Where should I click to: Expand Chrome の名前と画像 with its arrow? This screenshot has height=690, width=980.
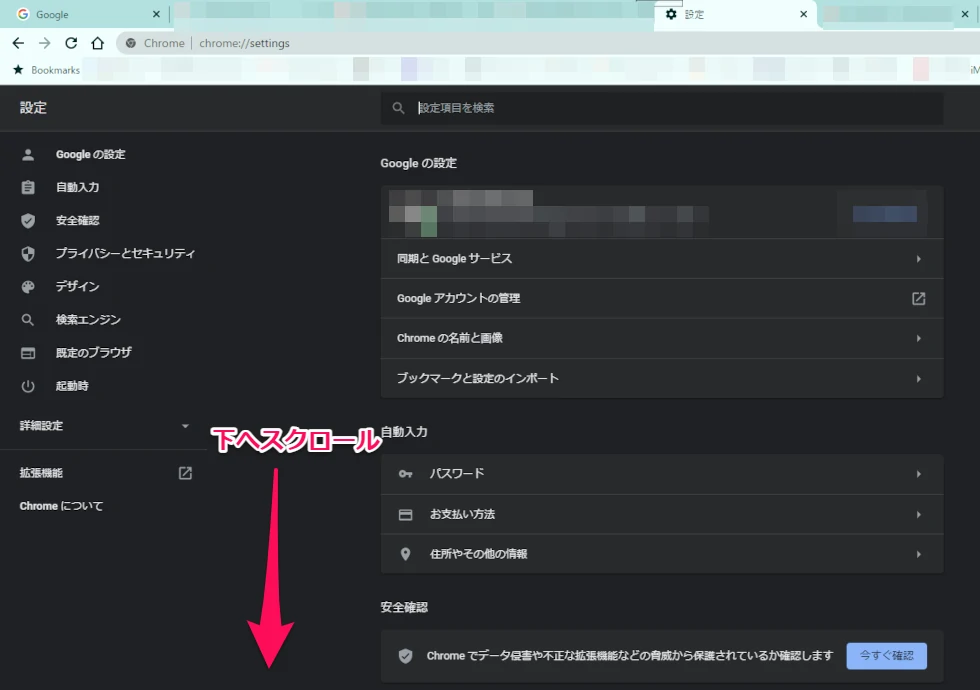pos(918,338)
